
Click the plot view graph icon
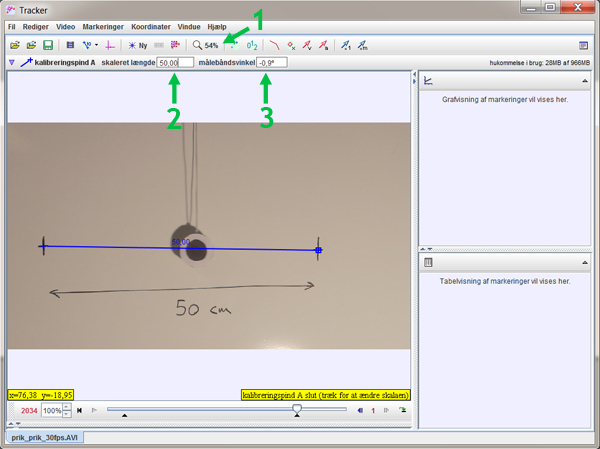428,81
